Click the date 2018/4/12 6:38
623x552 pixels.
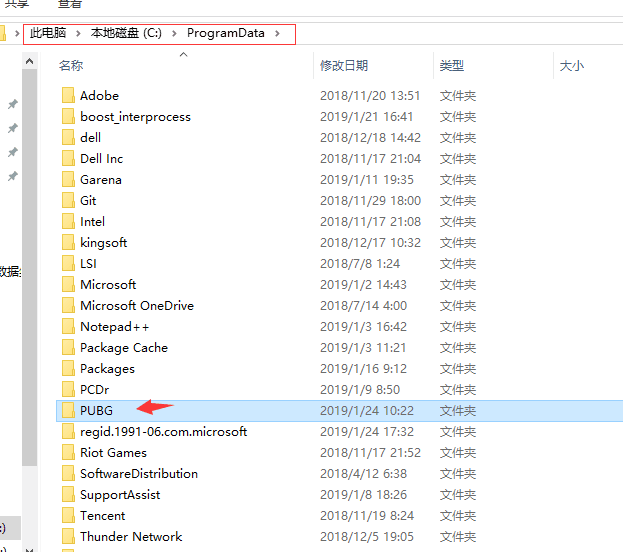click(x=364, y=474)
